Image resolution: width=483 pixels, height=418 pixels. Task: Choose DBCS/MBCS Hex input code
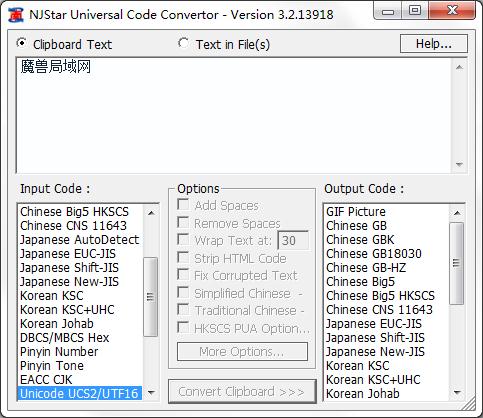pos(81,338)
